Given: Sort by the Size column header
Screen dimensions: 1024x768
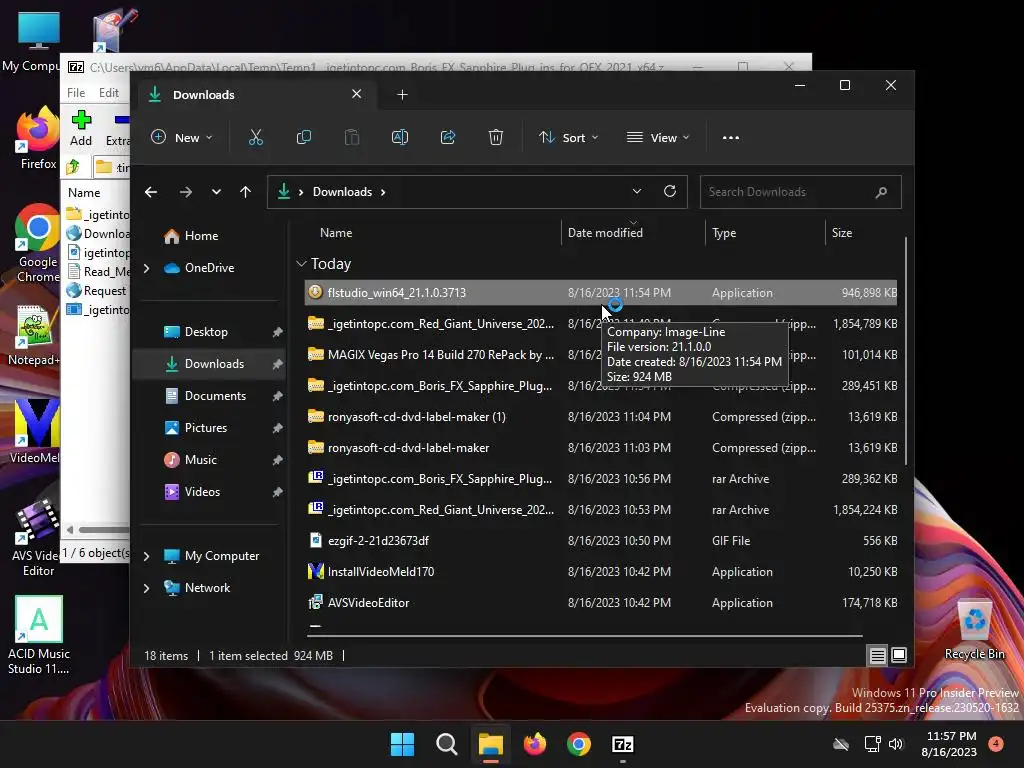Looking at the screenshot, I should coord(841,232).
